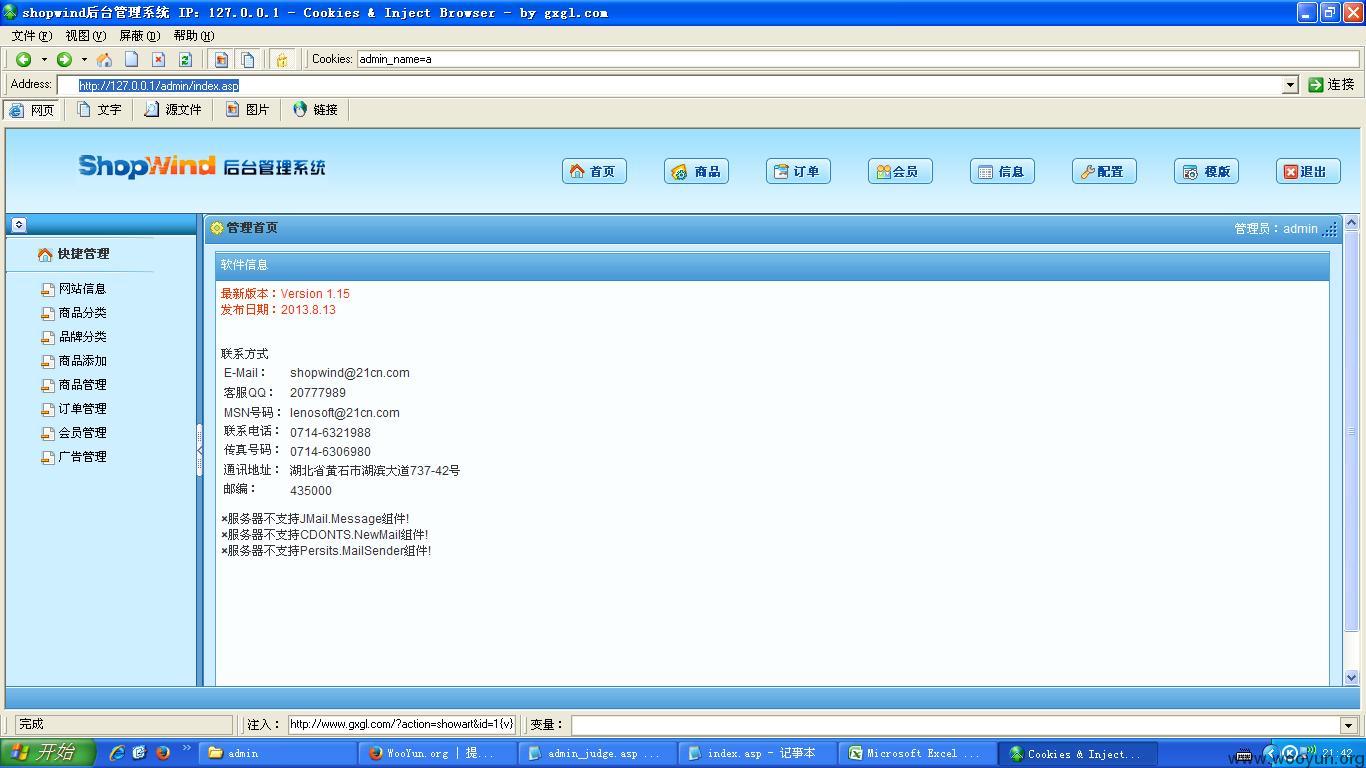Expand the Address bar dropdown
This screenshot has height=768, width=1366.
1290,86
